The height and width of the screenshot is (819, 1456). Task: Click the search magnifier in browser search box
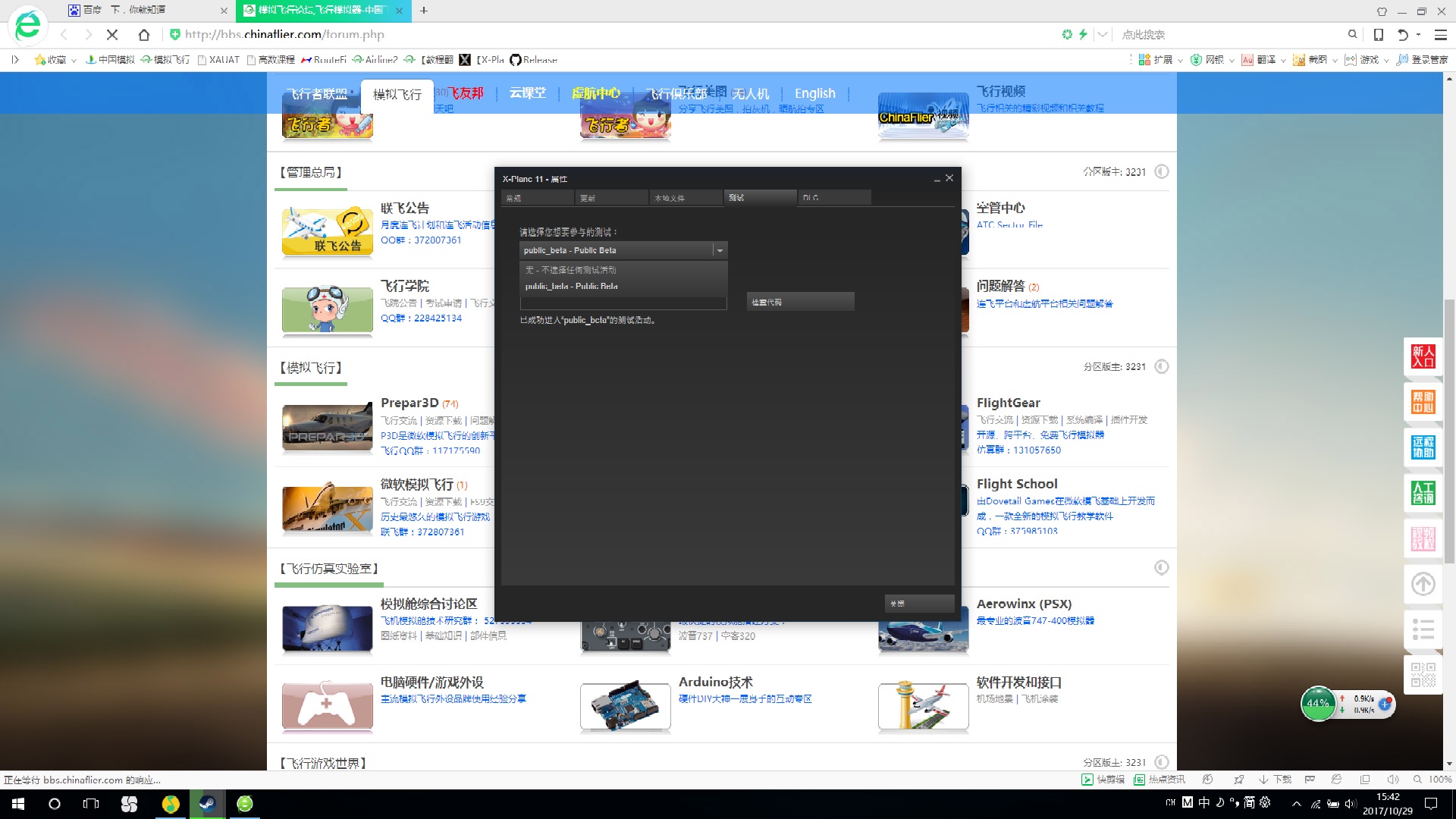click(1352, 34)
